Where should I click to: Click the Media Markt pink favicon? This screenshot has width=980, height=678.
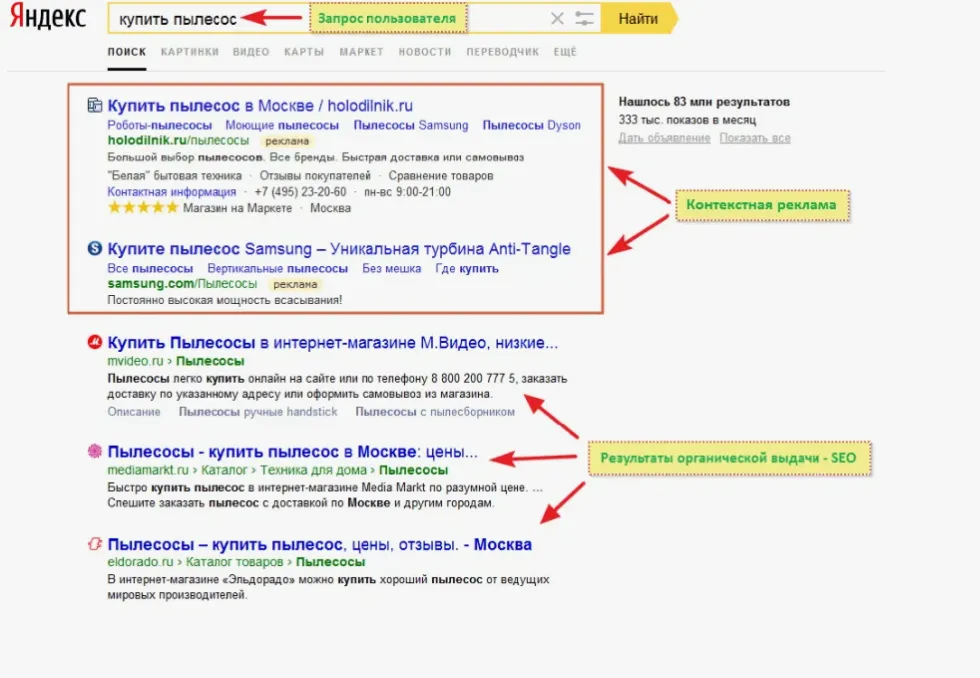click(x=95, y=451)
